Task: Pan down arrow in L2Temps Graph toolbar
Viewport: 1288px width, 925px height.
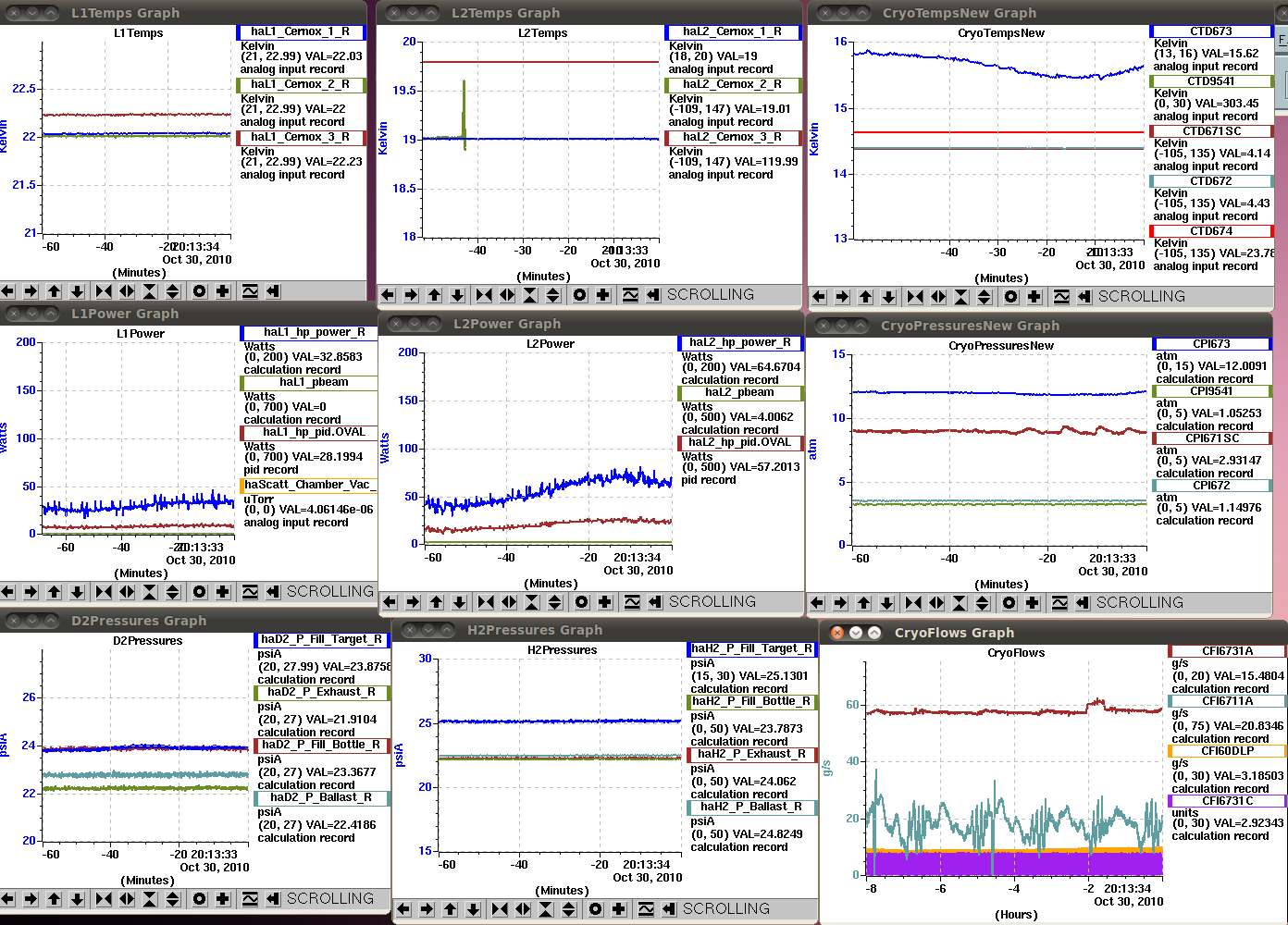Action: click(x=457, y=295)
